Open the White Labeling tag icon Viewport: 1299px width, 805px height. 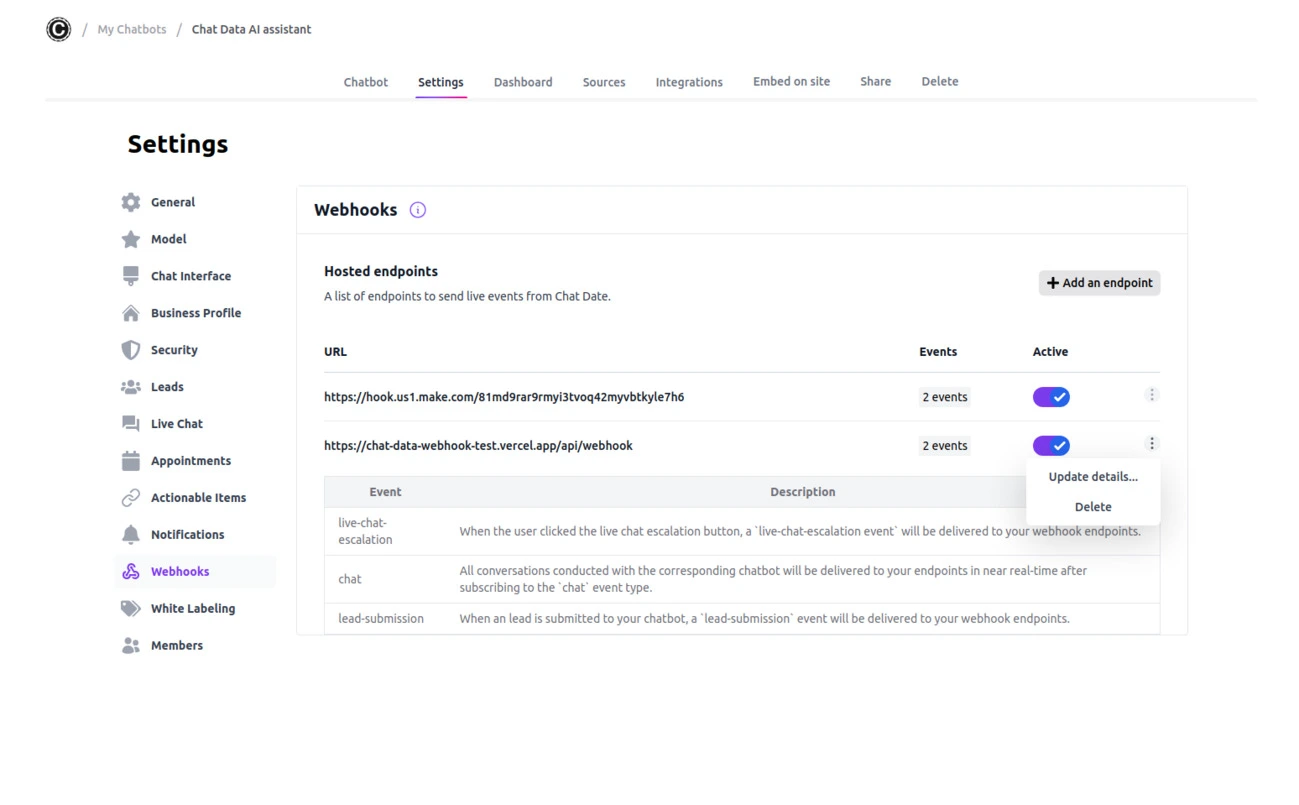click(130, 608)
